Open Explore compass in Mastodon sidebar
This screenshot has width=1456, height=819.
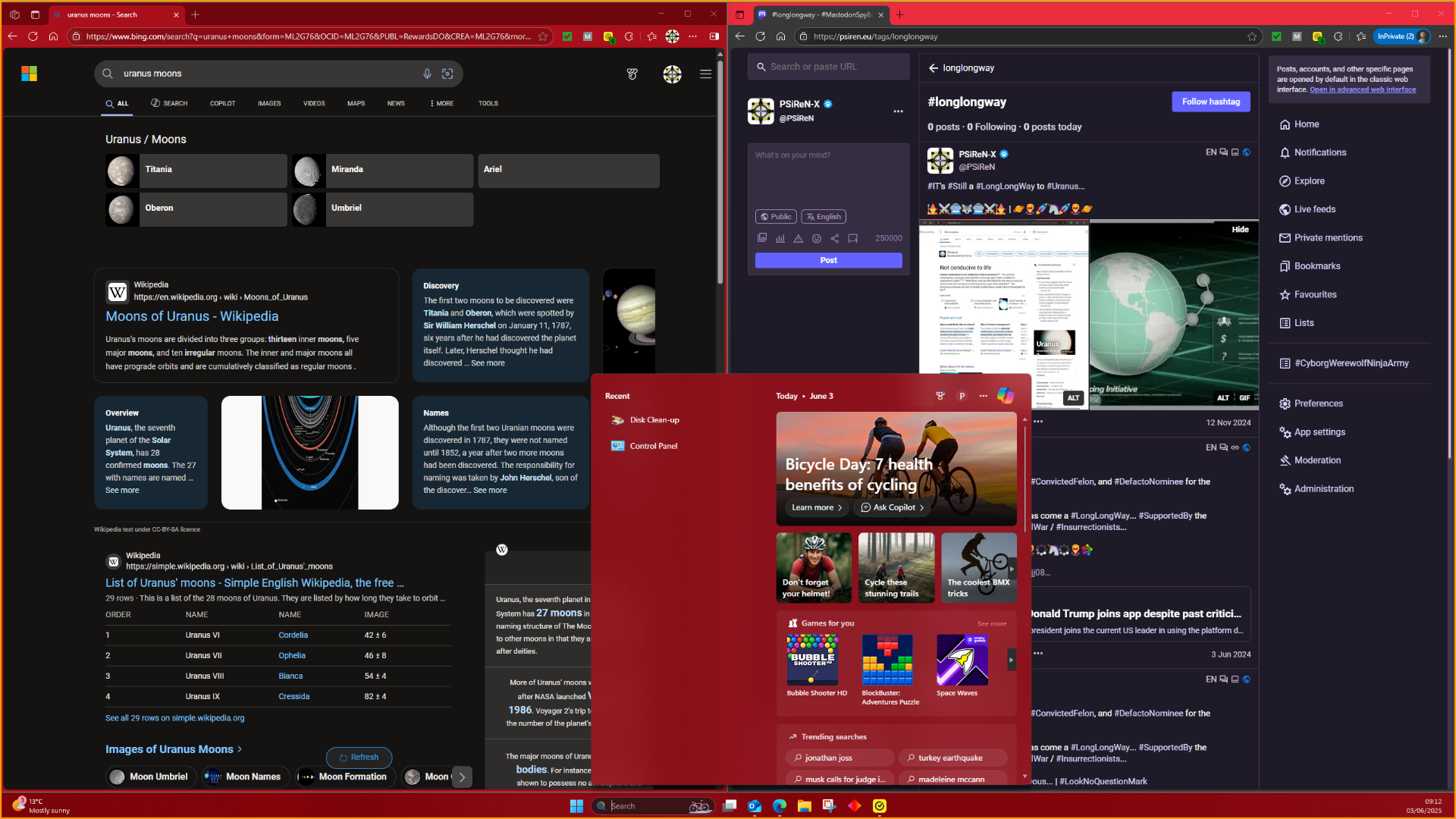click(1285, 181)
